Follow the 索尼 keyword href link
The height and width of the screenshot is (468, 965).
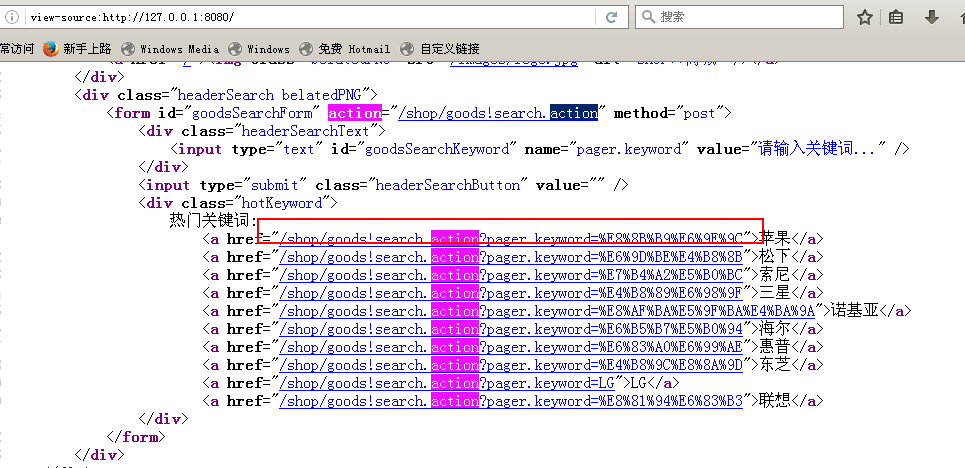click(x=511, y=275)
